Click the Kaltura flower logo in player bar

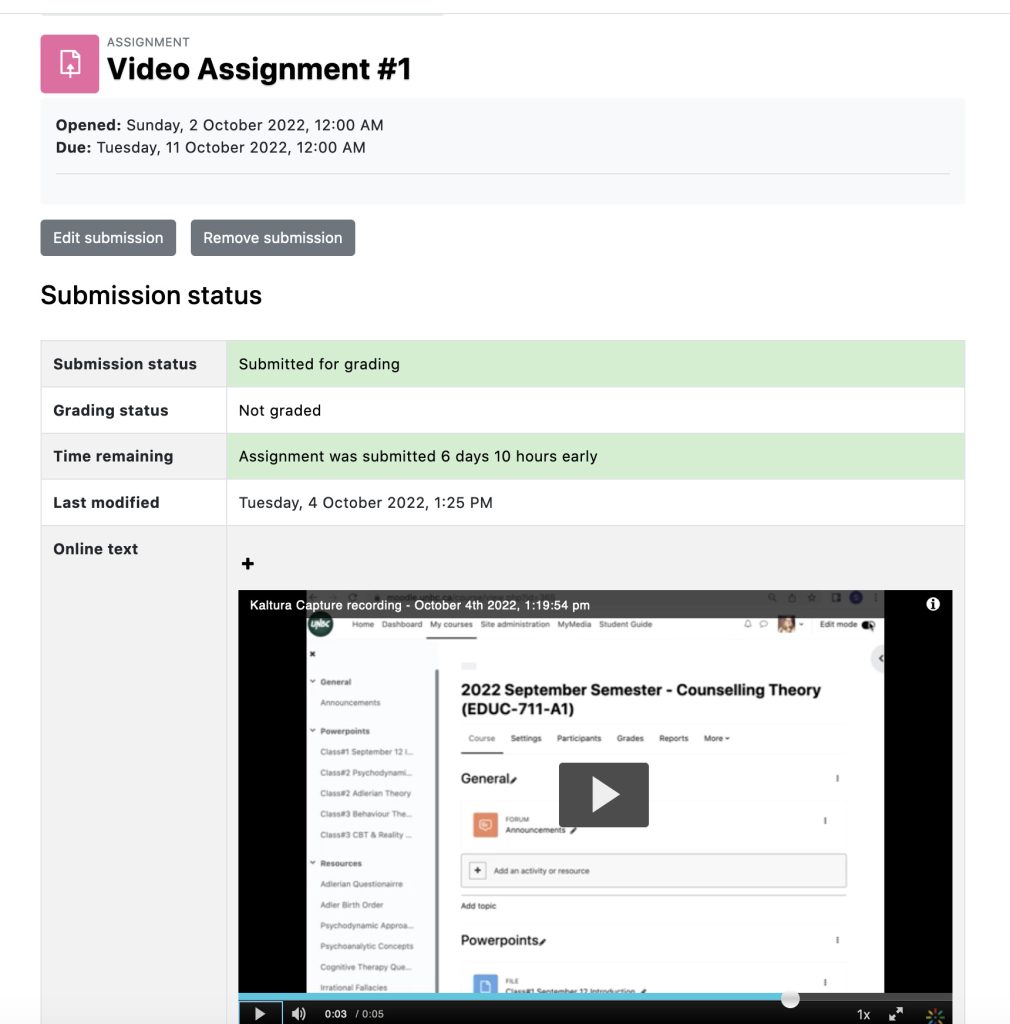pyautogui.click(x=935, y=1013)
